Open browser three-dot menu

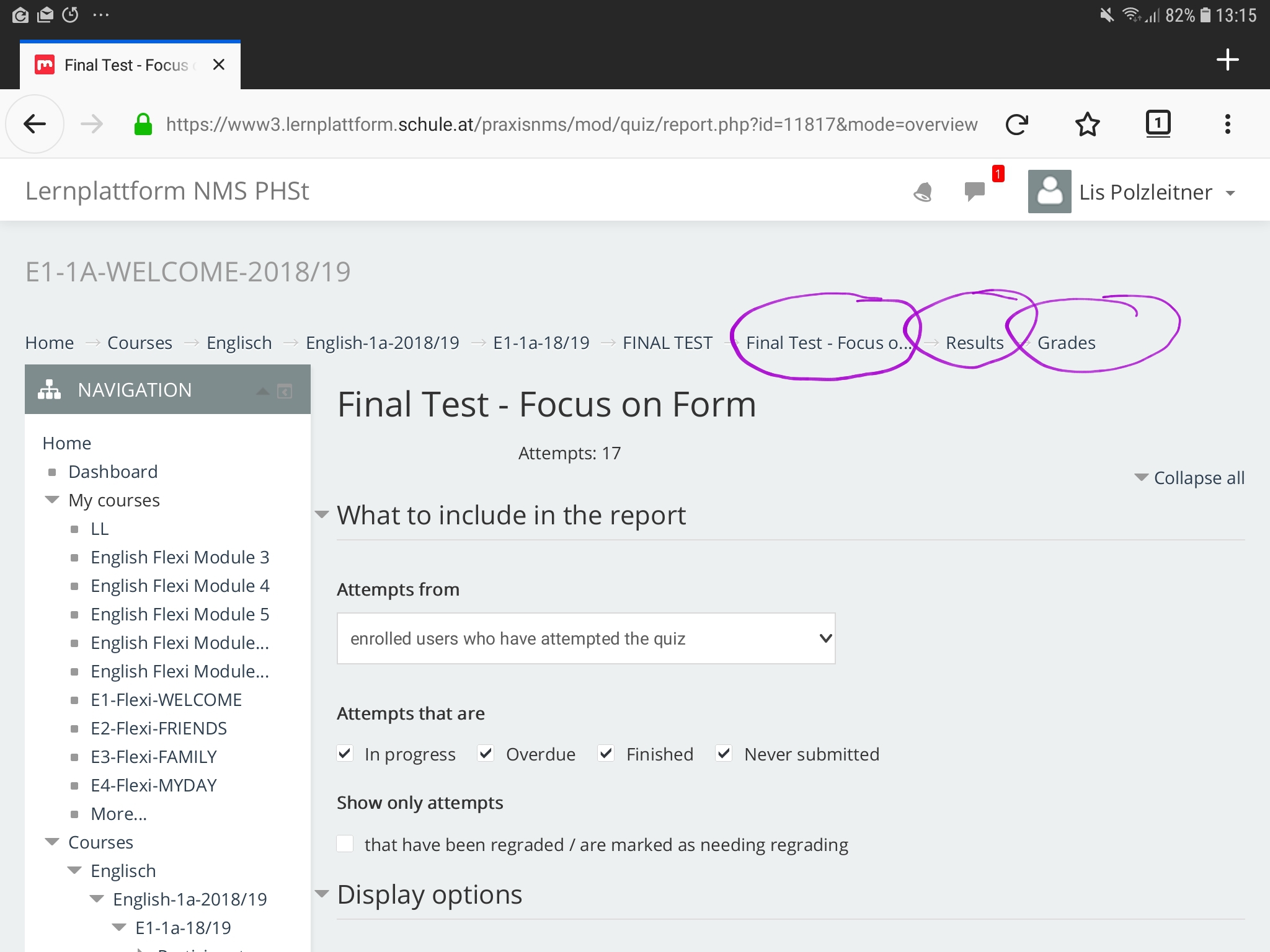pyautogui.click(x=1227, y=124)
